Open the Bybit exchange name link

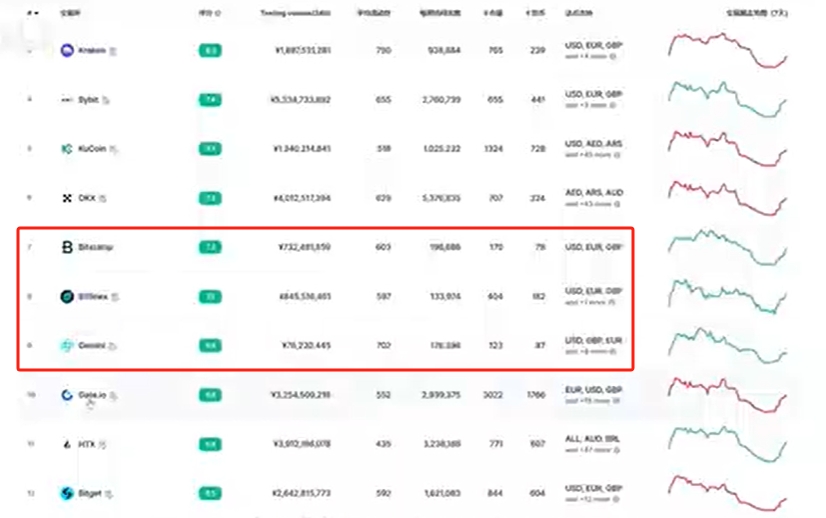click(x=88, y=100)
